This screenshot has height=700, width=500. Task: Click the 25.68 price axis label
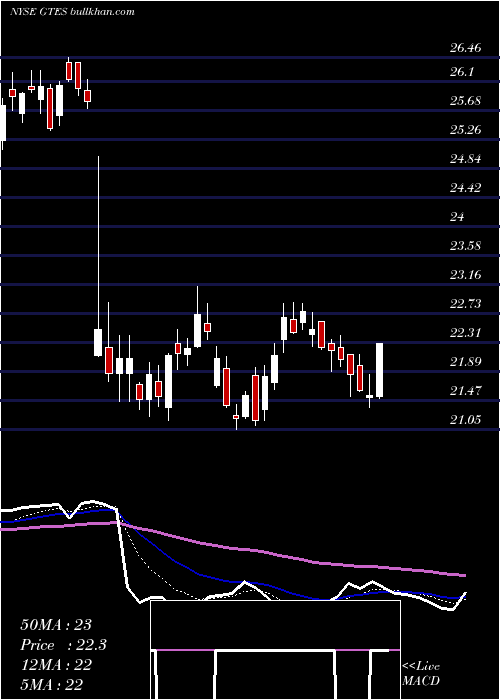pos(466,101)
